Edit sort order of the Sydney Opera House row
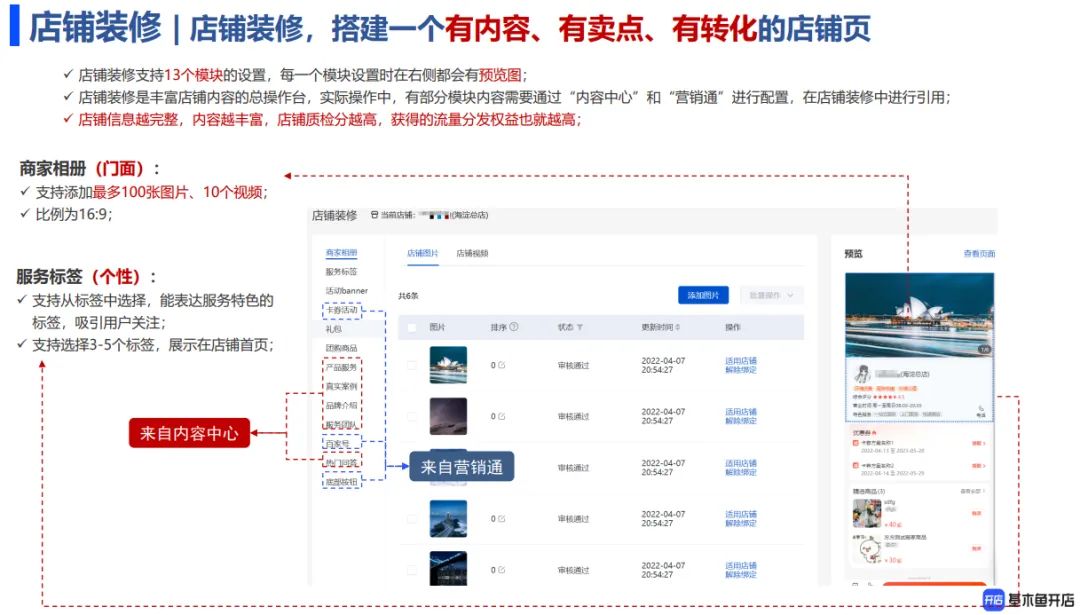 pos(502,365)
